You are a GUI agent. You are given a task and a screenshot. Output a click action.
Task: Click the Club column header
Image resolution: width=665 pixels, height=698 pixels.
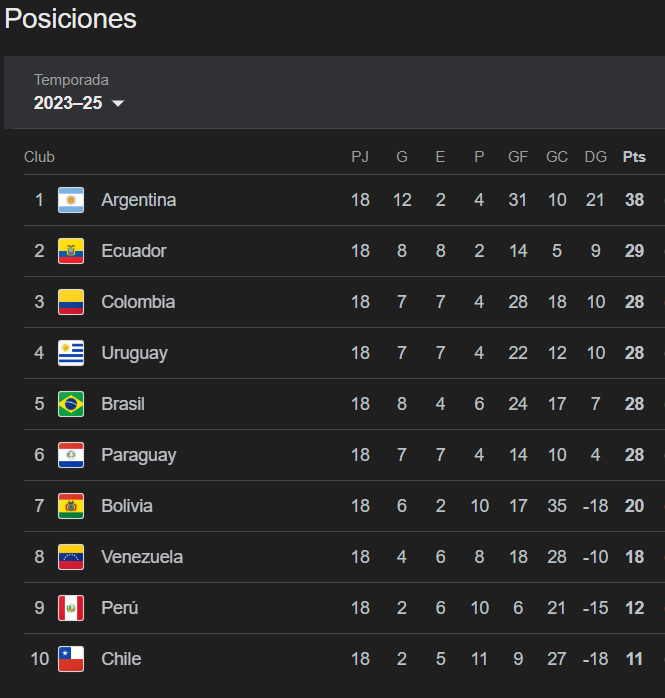pyautogui.click(x=39, y=157)
